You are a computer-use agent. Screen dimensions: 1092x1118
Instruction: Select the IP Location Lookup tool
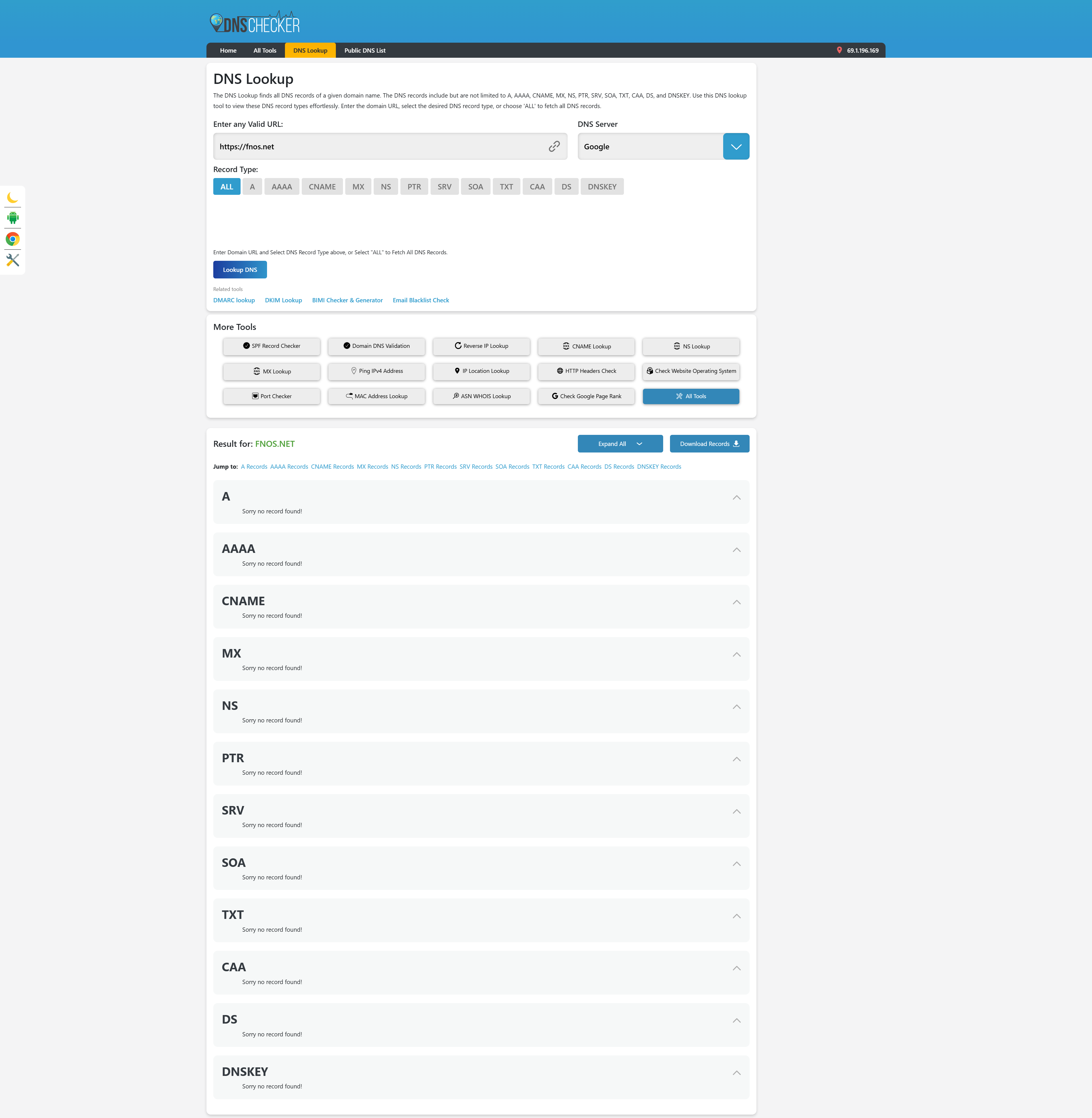click(481, 371)
